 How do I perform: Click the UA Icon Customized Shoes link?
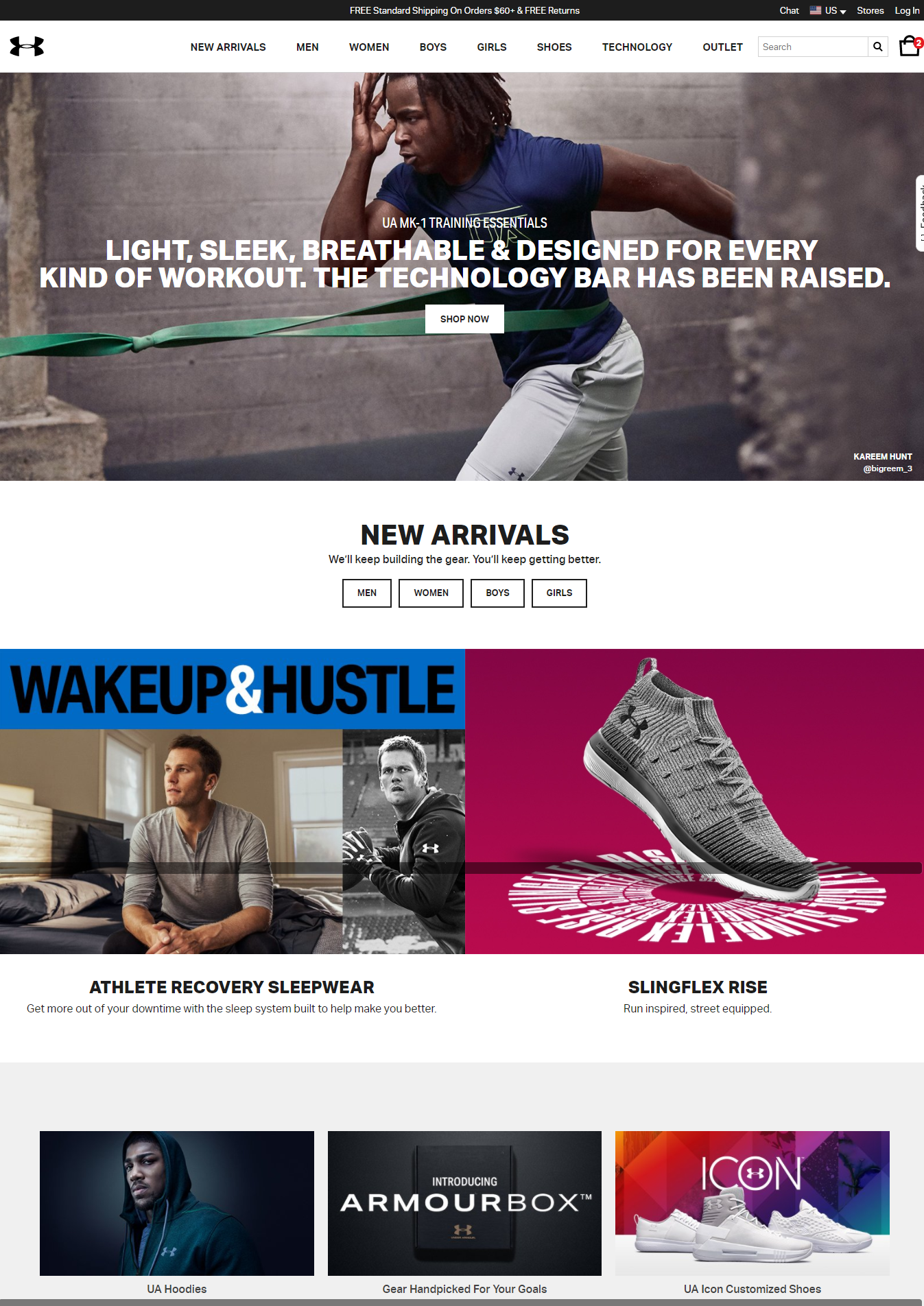pyautogui.click(x=753, y=1289)
